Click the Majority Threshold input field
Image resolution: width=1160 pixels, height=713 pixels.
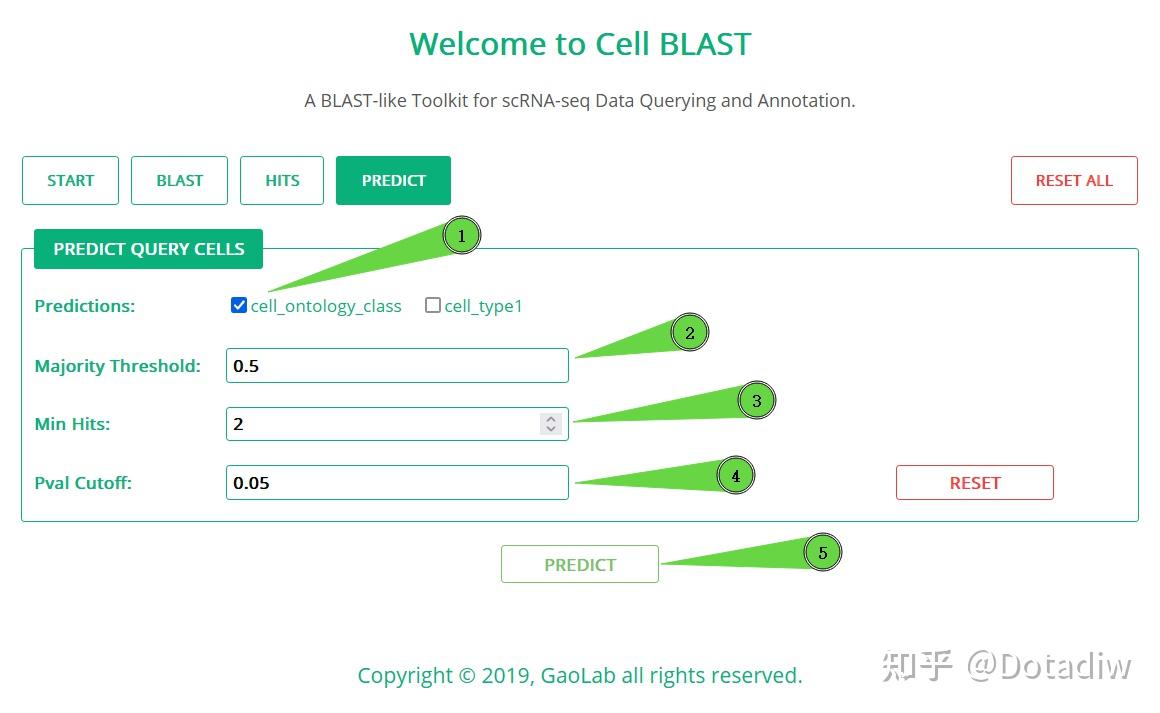point(397,365)
